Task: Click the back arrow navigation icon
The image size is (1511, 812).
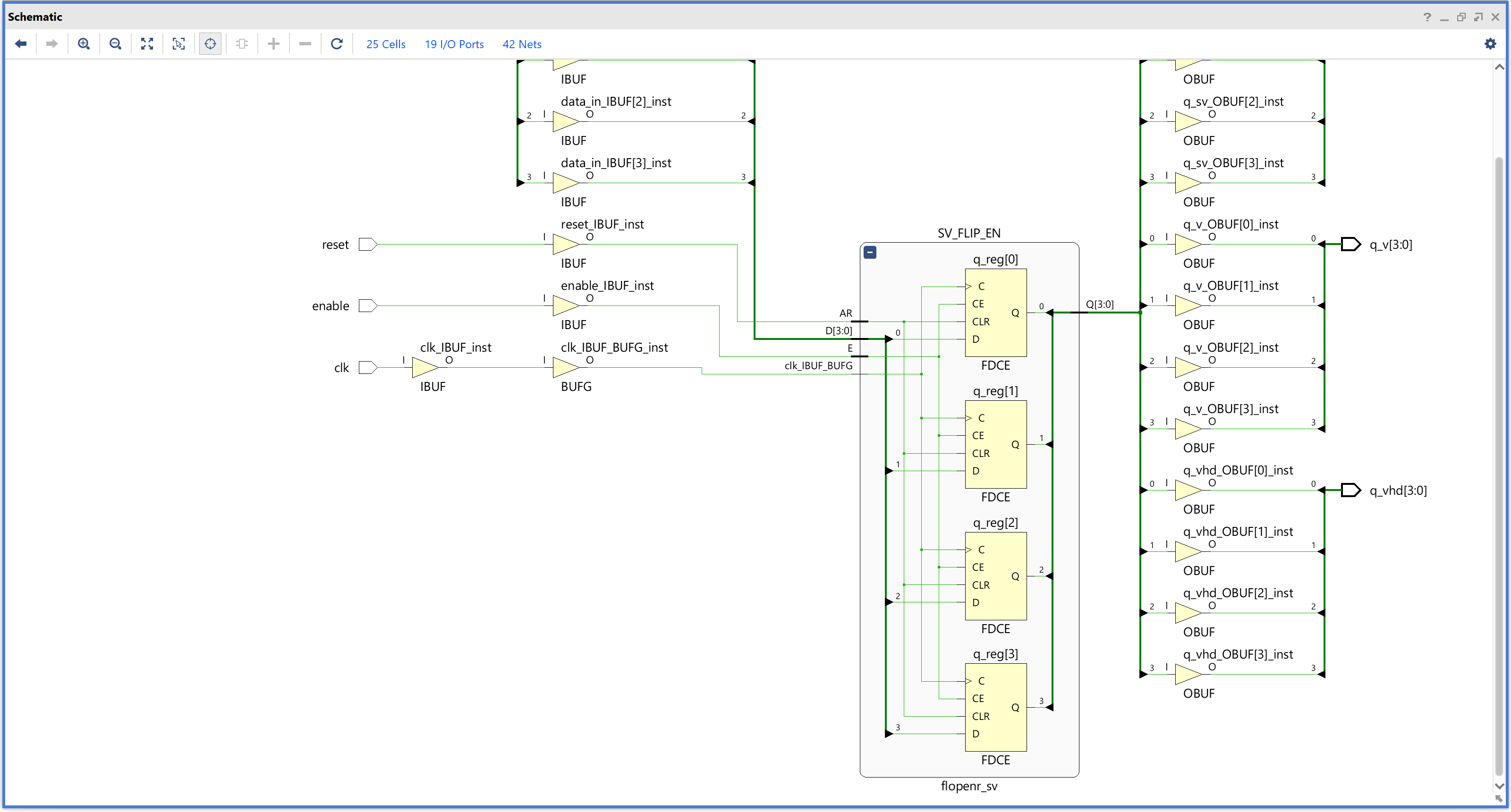Action: (21, 44)
